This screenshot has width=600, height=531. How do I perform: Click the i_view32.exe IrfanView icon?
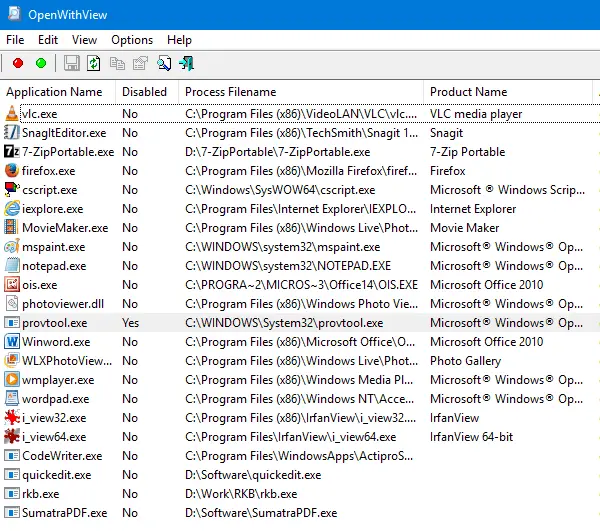click(x=11, y=417)
